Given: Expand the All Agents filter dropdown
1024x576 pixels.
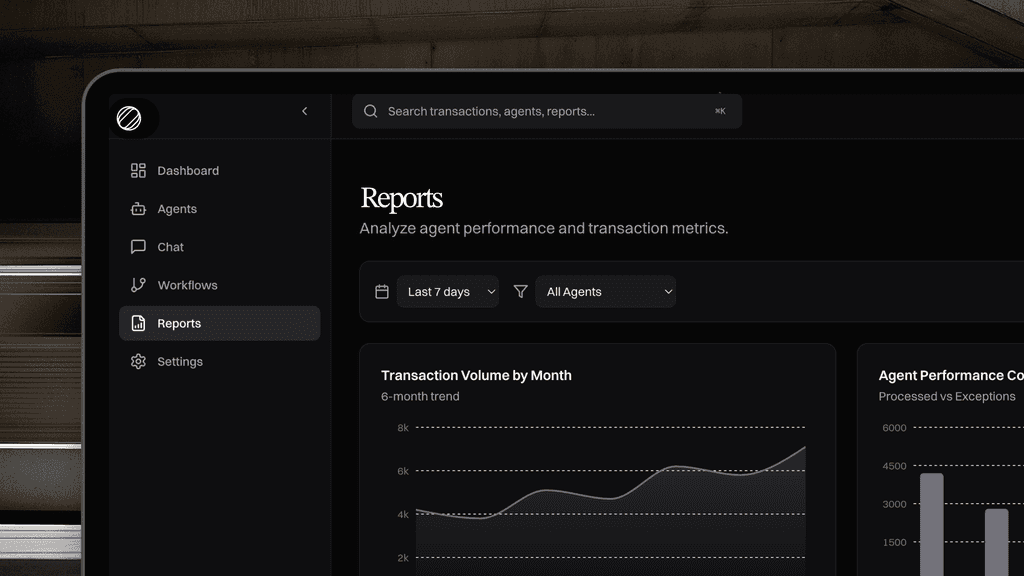Looking at the screenshot, I should pos(605,292).
